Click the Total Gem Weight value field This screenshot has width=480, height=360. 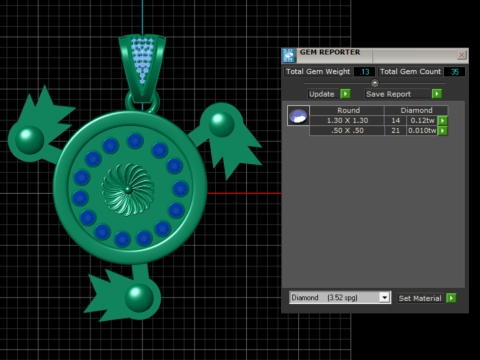pos(364,72)
